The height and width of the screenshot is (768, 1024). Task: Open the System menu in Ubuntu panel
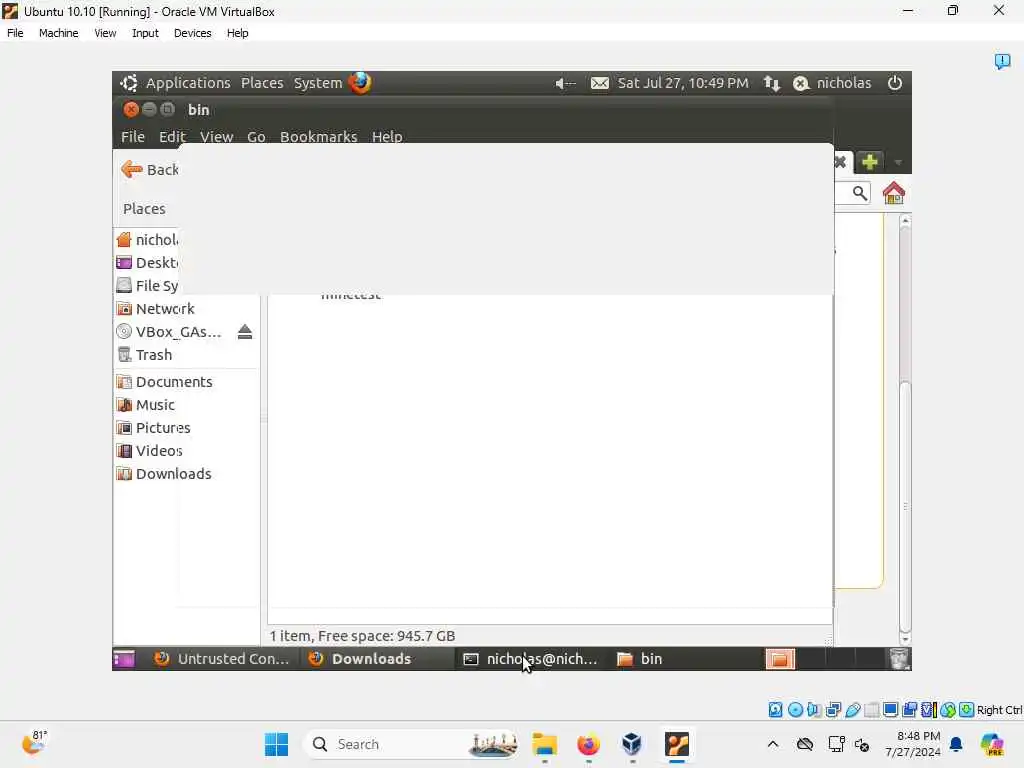coord(317,83)
